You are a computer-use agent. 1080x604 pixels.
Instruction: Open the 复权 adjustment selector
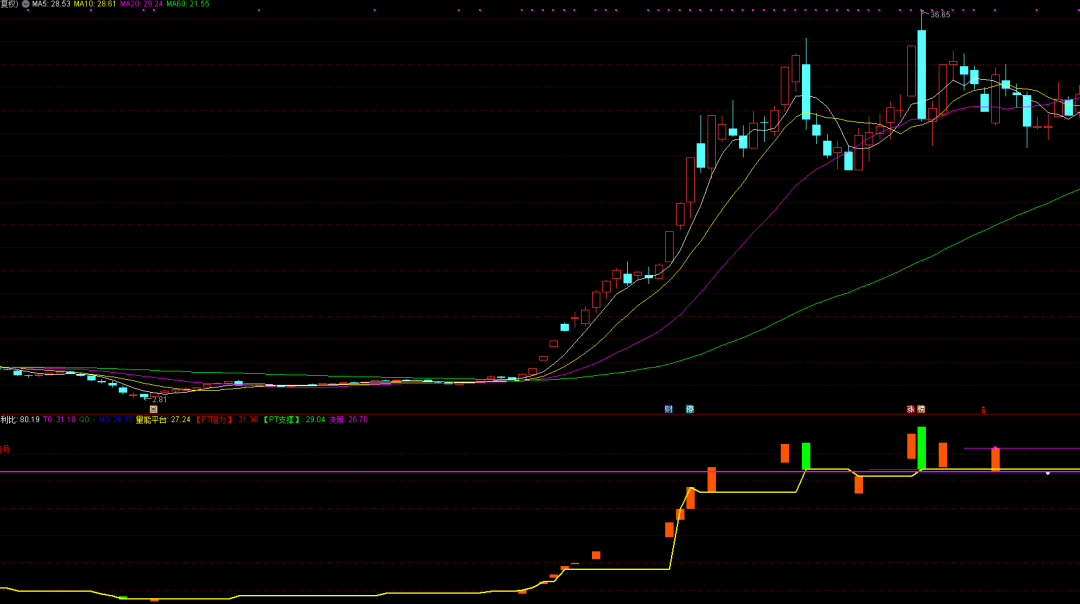(x=10, y=5)
